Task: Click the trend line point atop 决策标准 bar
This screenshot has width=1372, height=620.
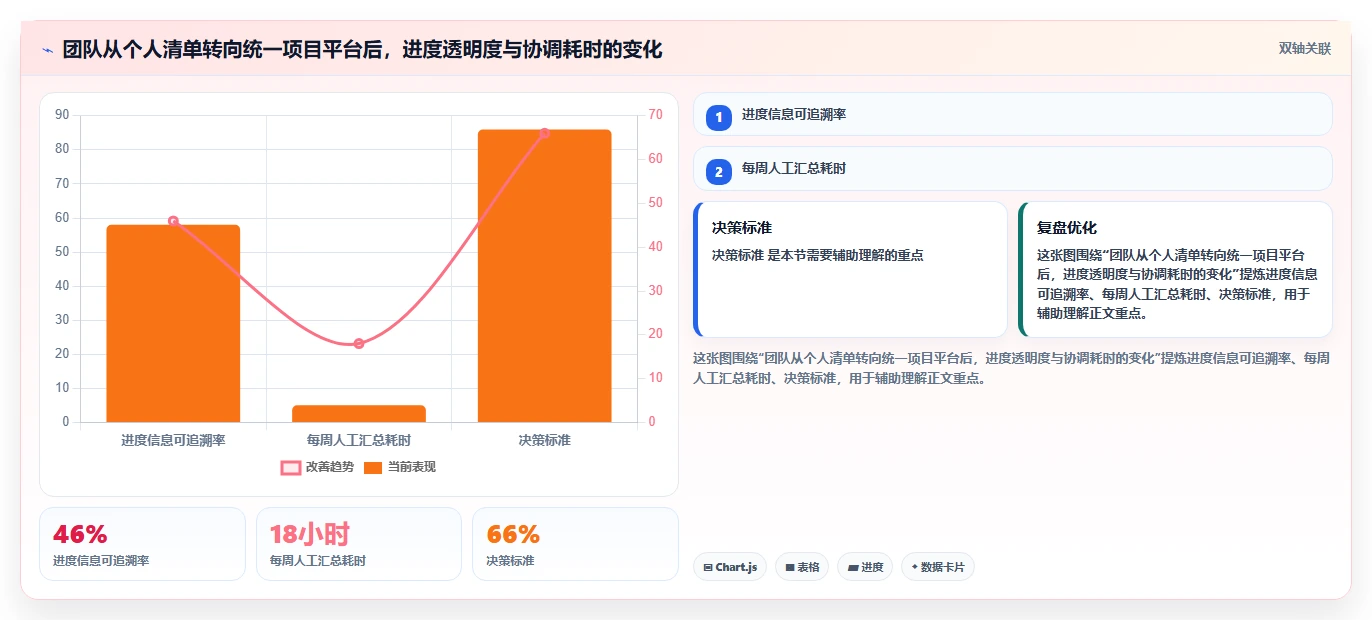Action: (545, 133)
